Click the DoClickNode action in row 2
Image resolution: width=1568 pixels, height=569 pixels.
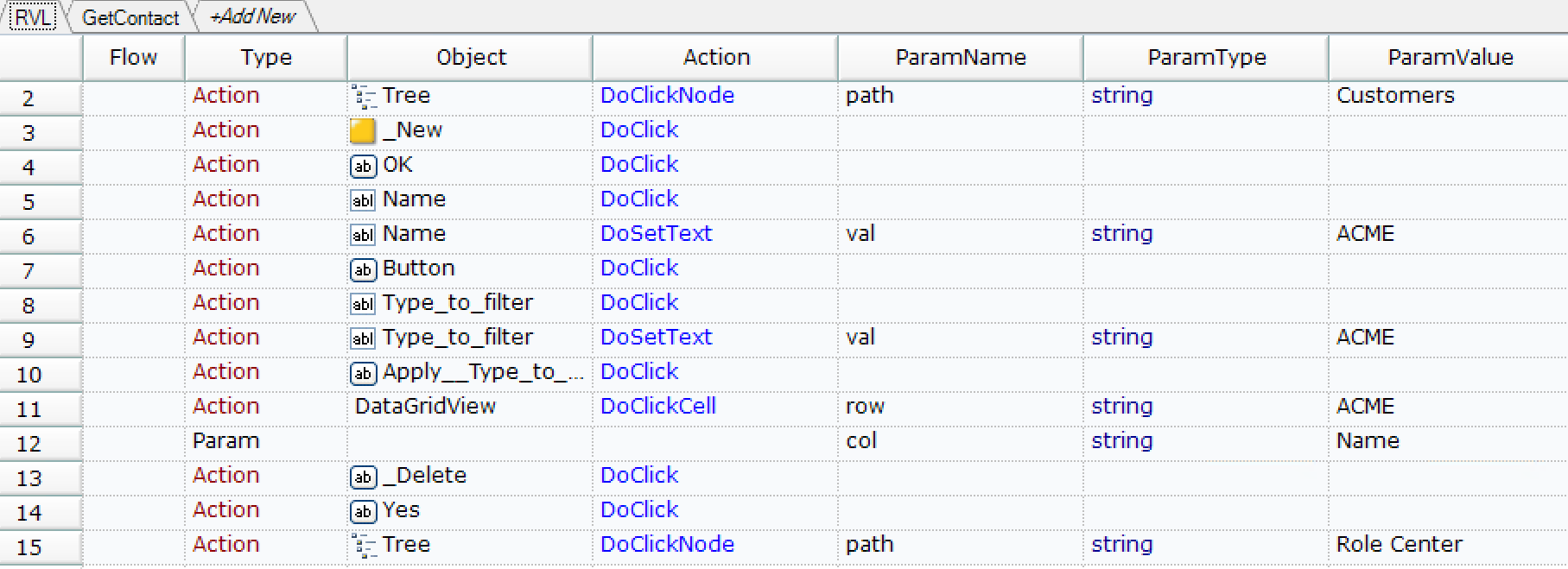[667, 96]
